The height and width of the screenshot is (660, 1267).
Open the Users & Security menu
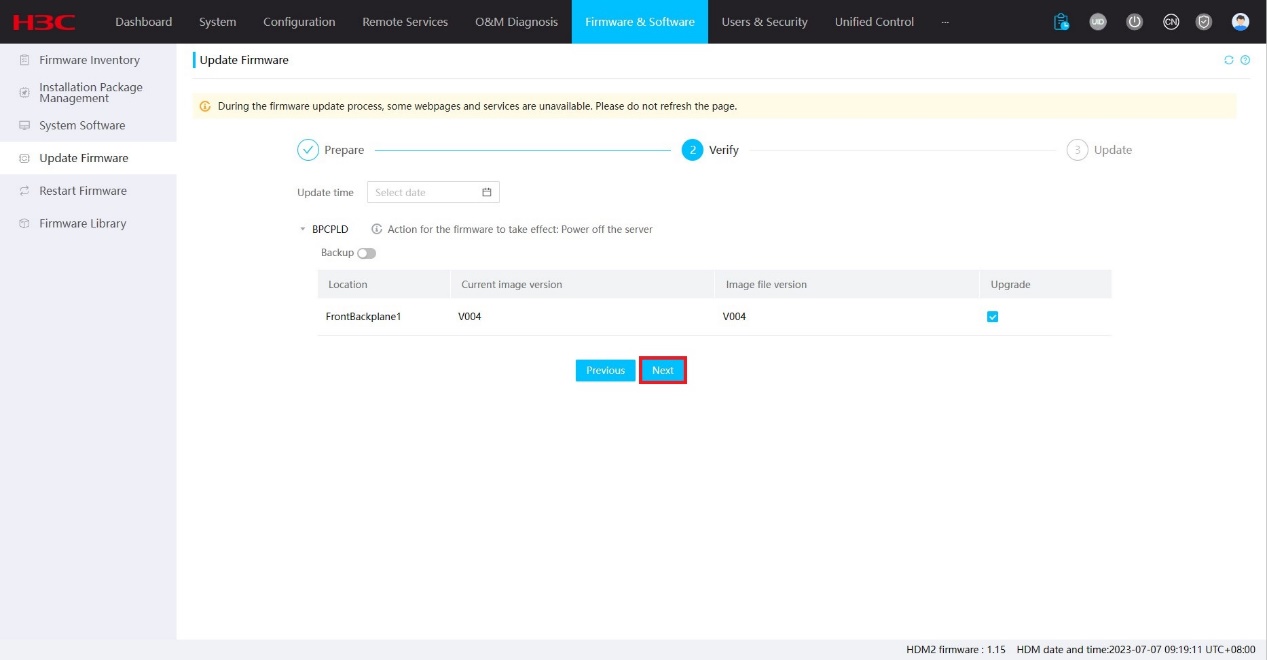pos(764,22)
